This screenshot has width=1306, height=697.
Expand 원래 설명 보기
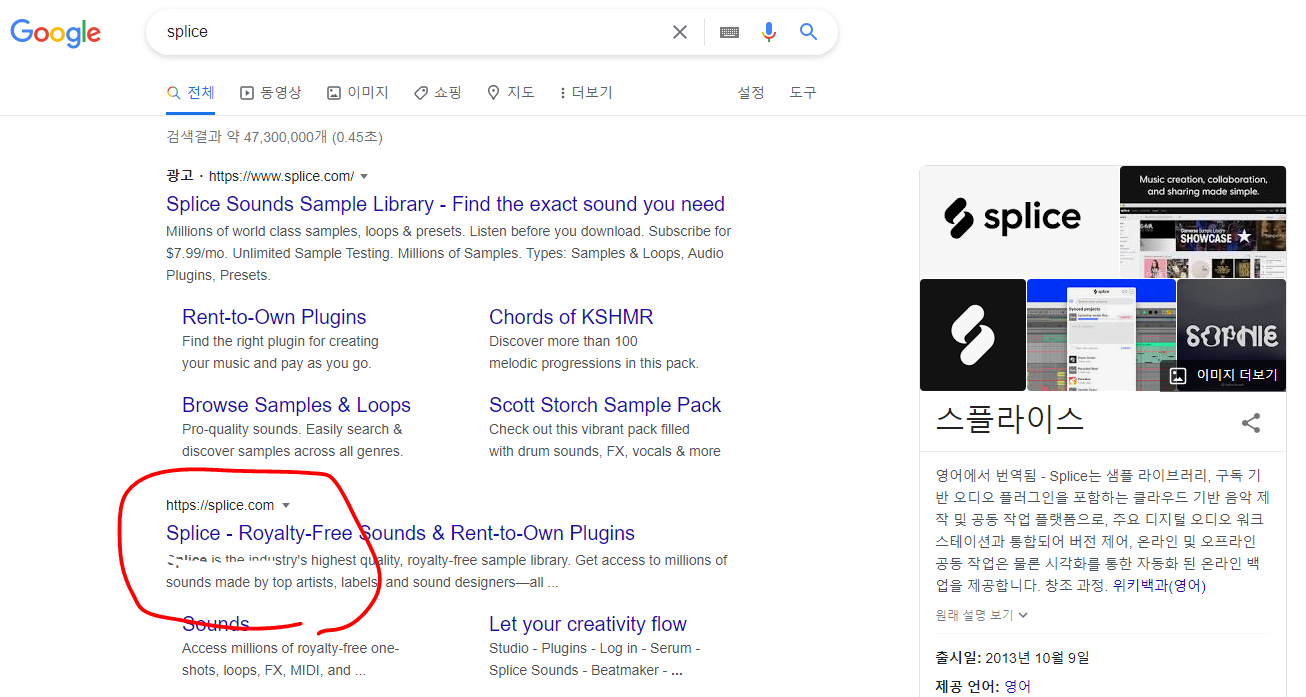[982, 615]
